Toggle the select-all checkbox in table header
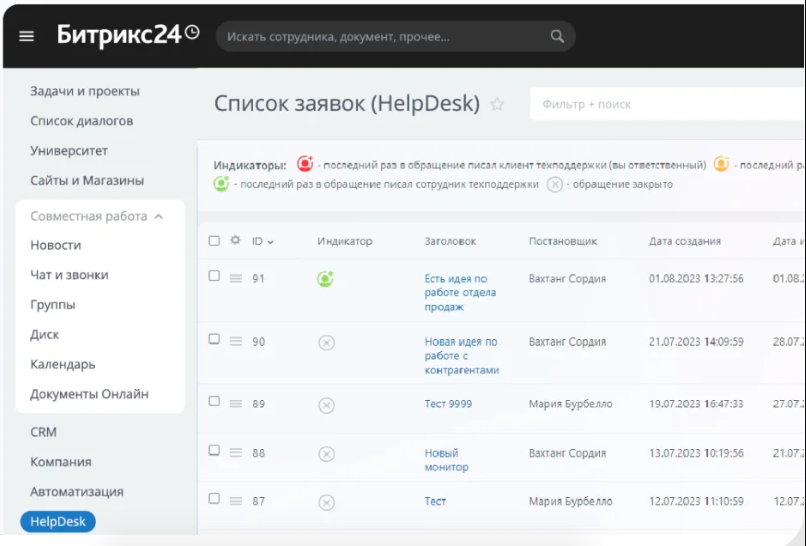The height and width of the screenshot is (546, 806). 214,241
